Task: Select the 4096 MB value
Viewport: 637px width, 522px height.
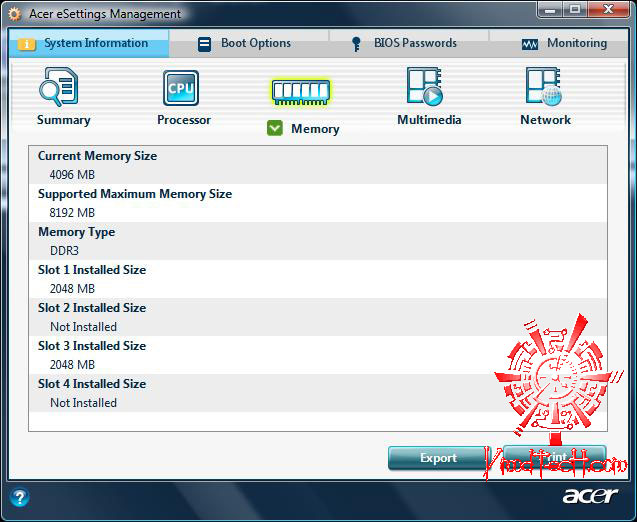Action: tap(72, 175)
